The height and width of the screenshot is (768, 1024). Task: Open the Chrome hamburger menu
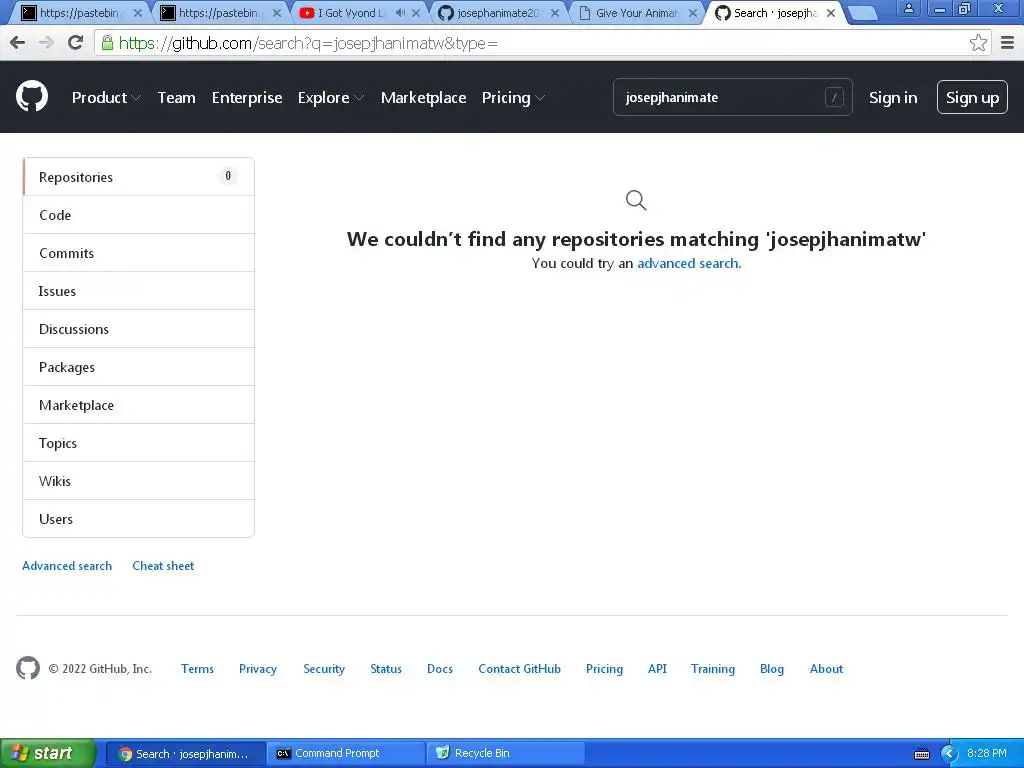pyautogui.click(x=1007, y=43)
